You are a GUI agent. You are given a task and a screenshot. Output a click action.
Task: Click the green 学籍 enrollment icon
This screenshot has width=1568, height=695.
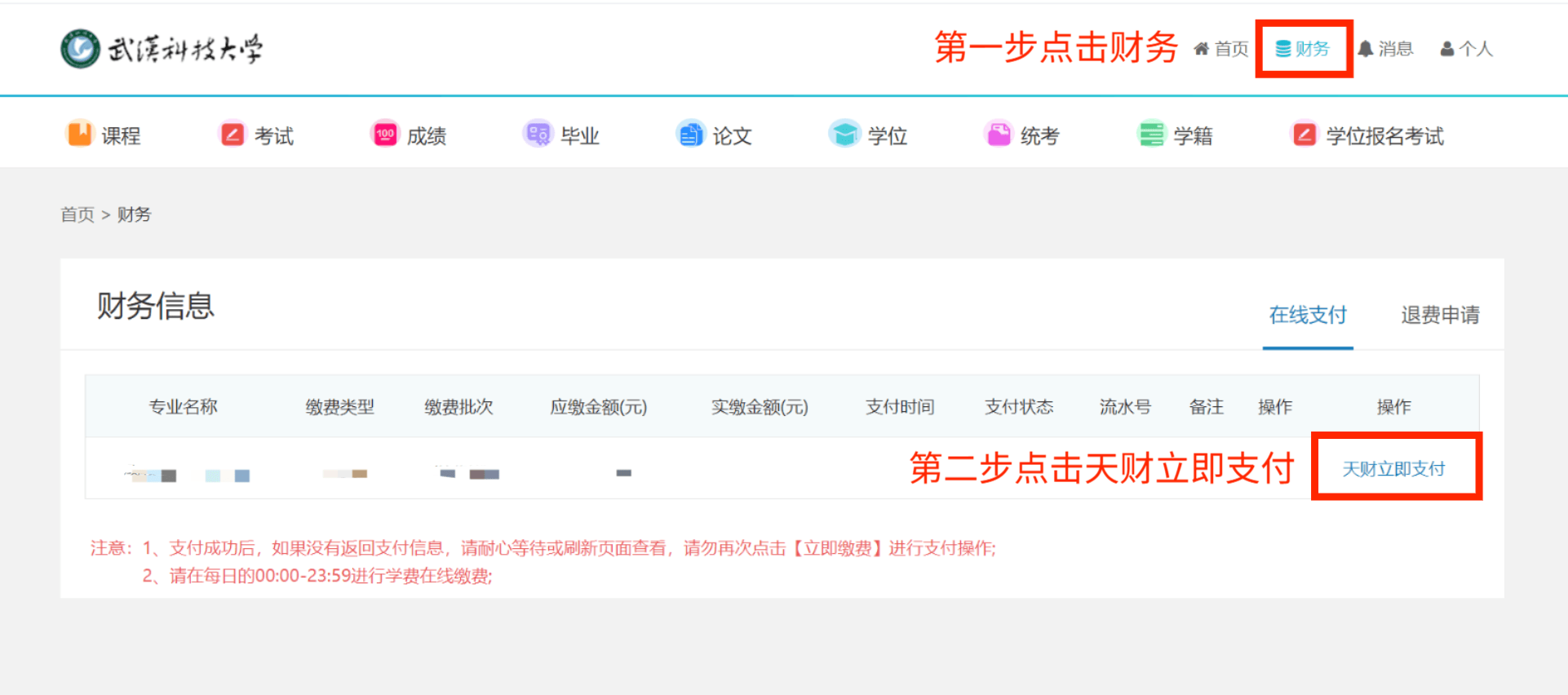pyautogui.click(x=1151, y=134)
